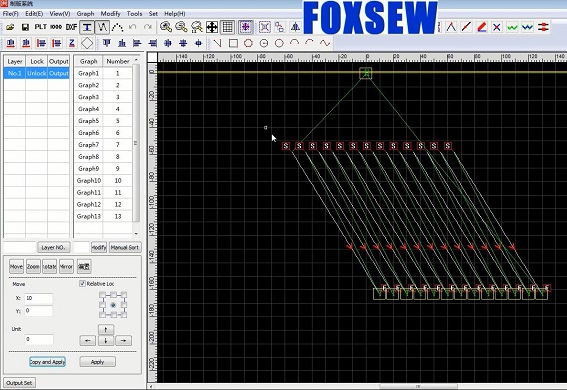Click the align left icon

pyautogui.click(x=137, y=43)
